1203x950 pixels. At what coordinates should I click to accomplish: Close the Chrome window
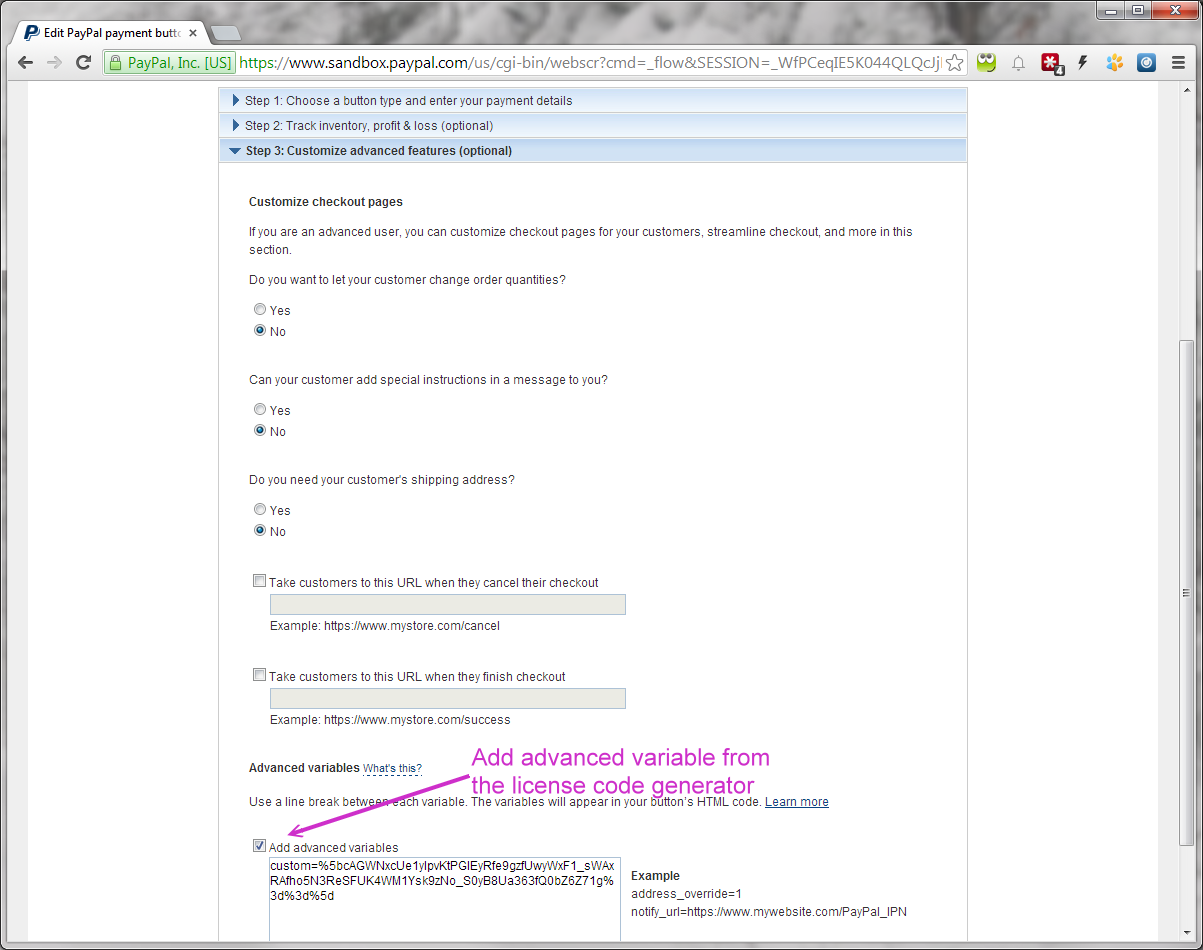pos(1173,9)
